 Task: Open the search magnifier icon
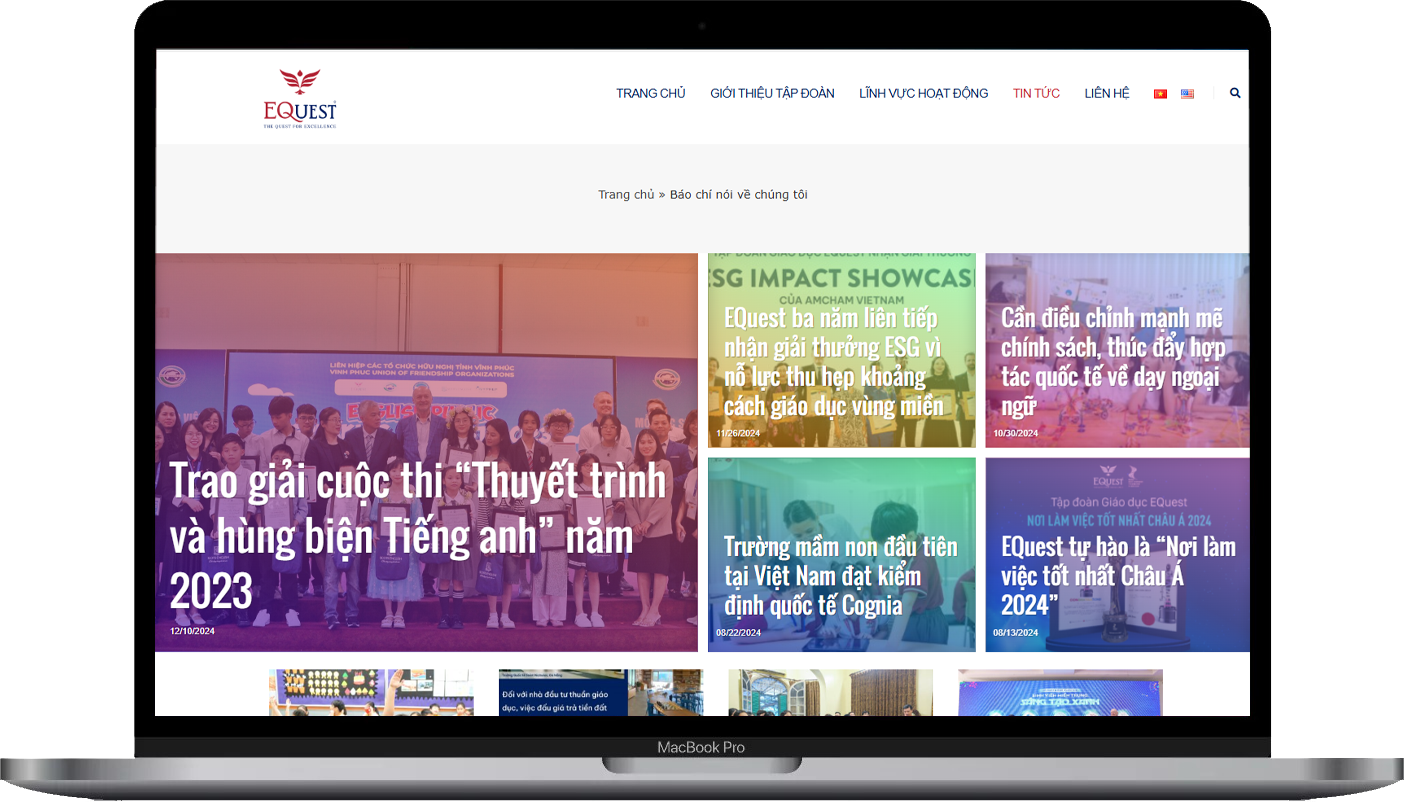1235,93
